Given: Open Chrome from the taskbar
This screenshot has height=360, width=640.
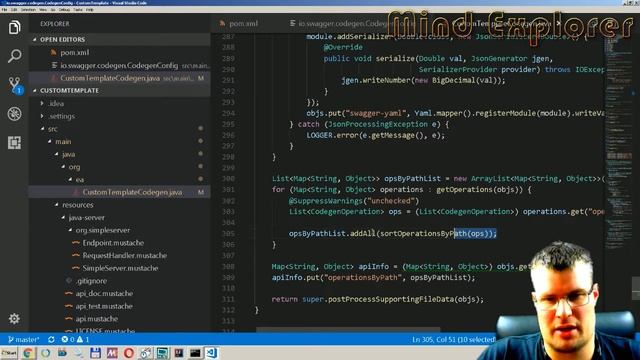Looking at the screenshot, I should click(x=28, y=353).
